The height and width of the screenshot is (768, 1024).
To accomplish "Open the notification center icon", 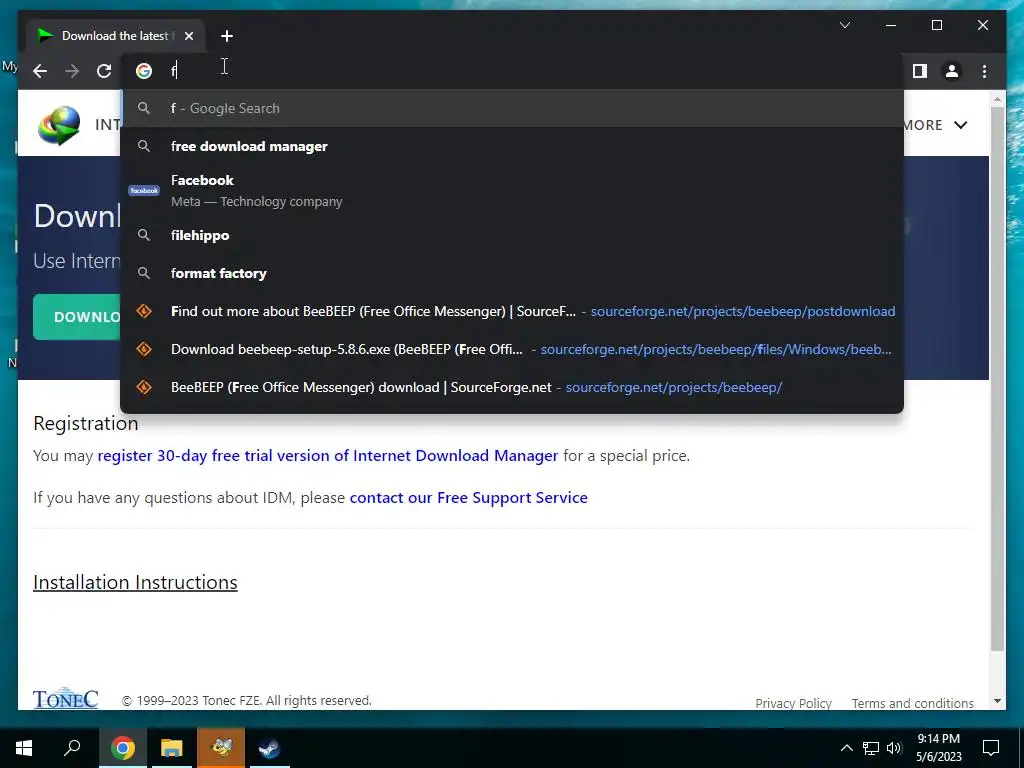I will [991, 748].
